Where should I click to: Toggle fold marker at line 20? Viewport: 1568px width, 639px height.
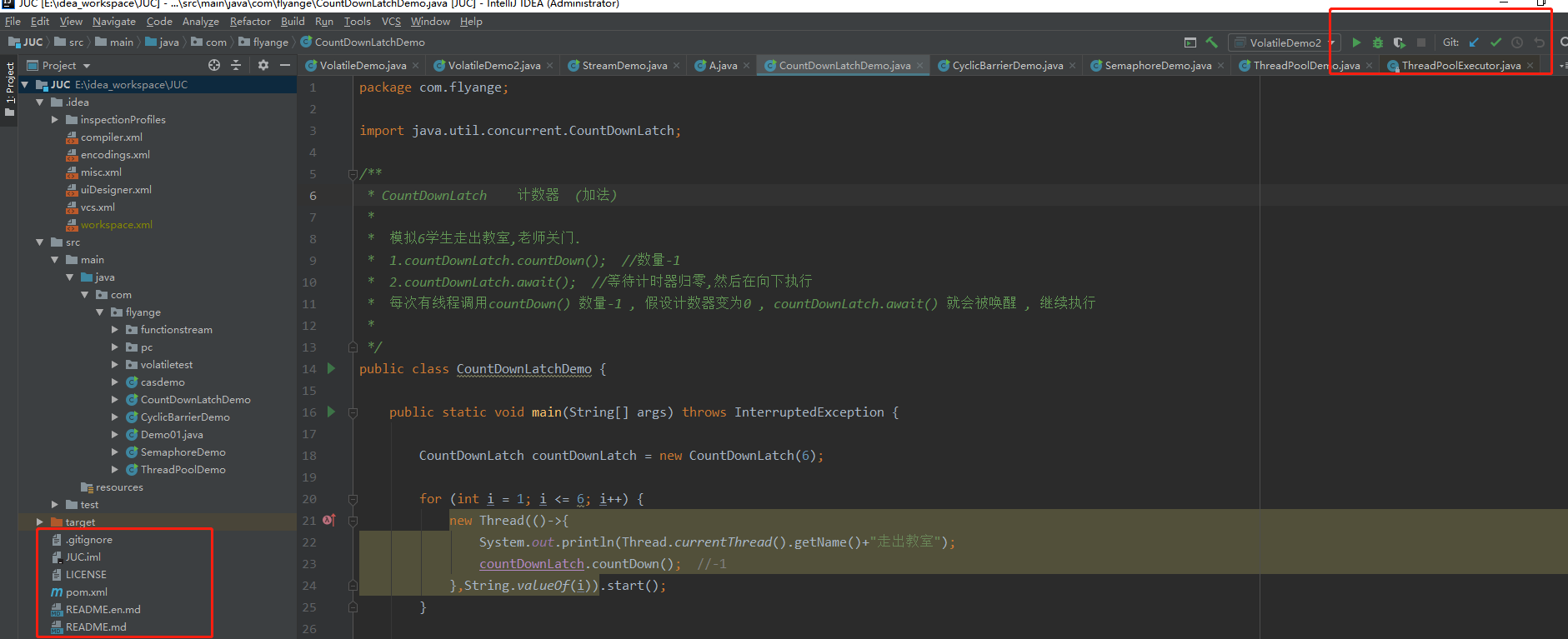[353, 499]
